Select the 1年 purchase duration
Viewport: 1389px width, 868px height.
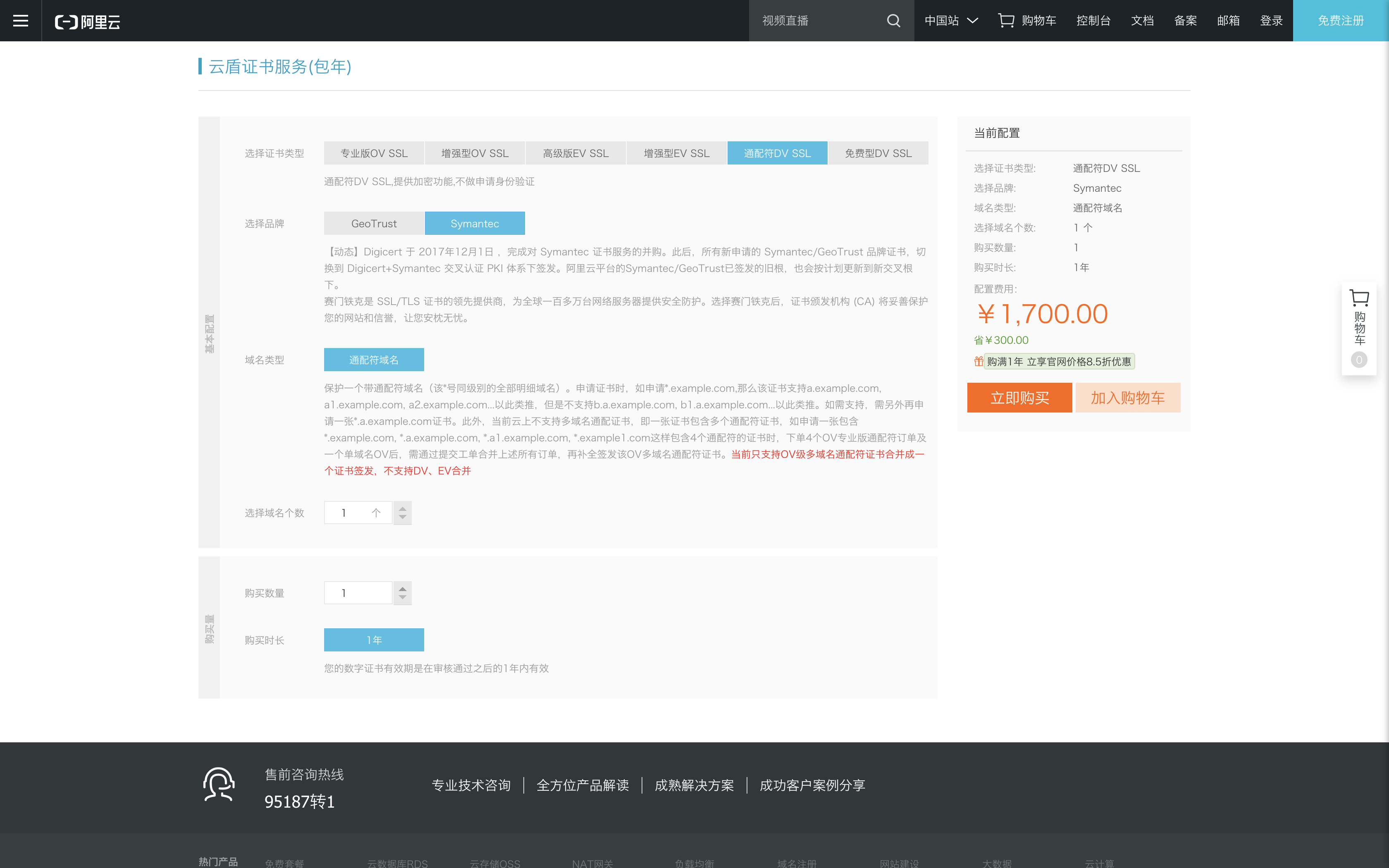pos(374,640)
